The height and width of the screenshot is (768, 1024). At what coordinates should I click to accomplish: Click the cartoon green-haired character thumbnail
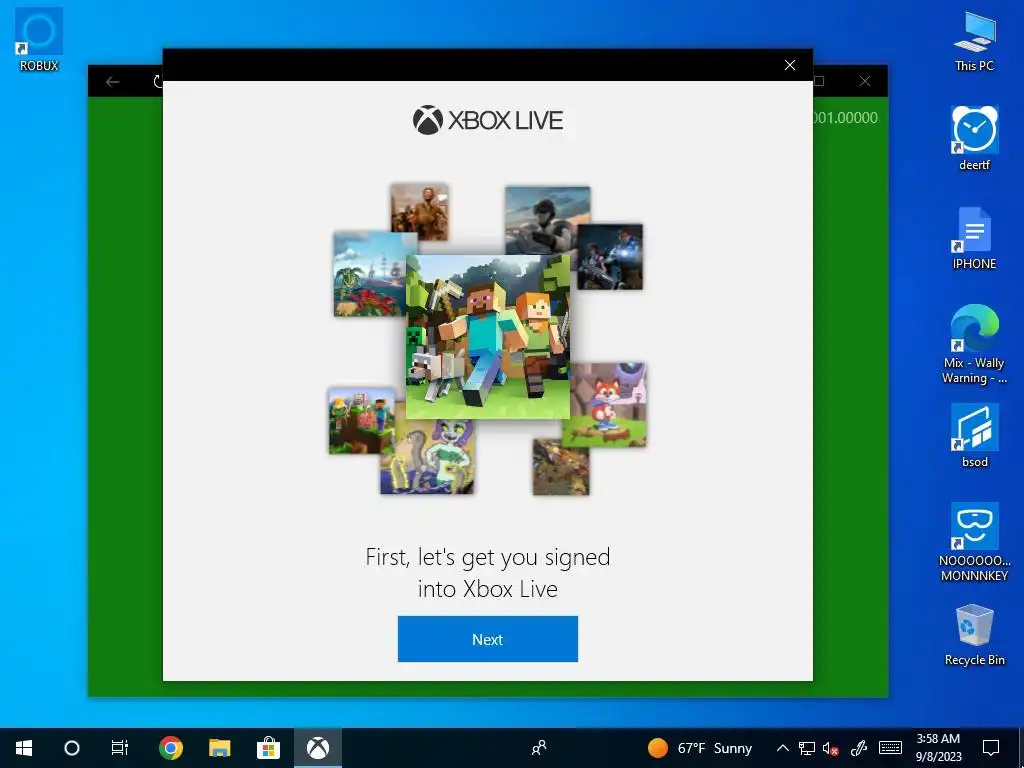427,456
